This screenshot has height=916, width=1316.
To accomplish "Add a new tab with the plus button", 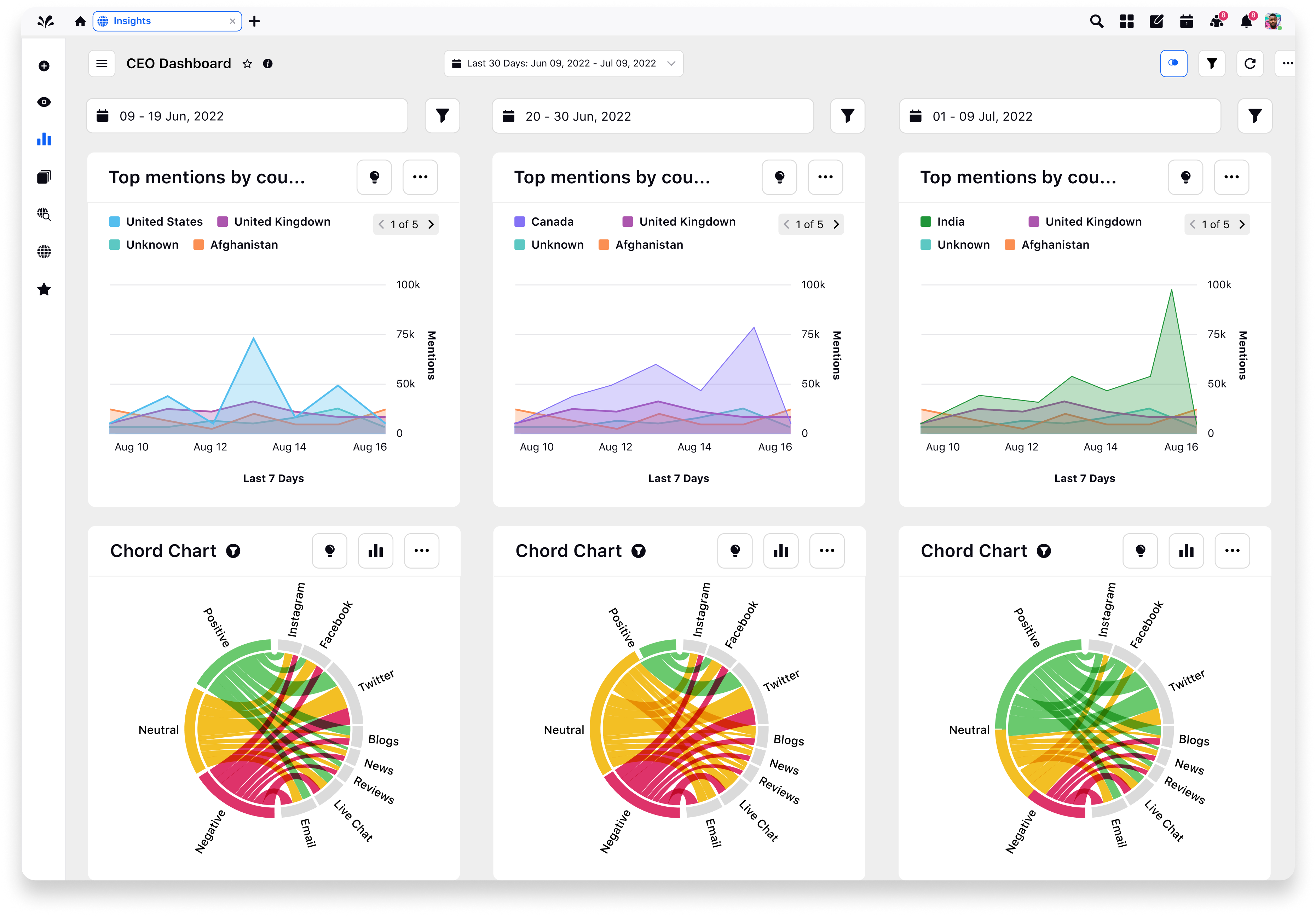I will click(254, 21).
